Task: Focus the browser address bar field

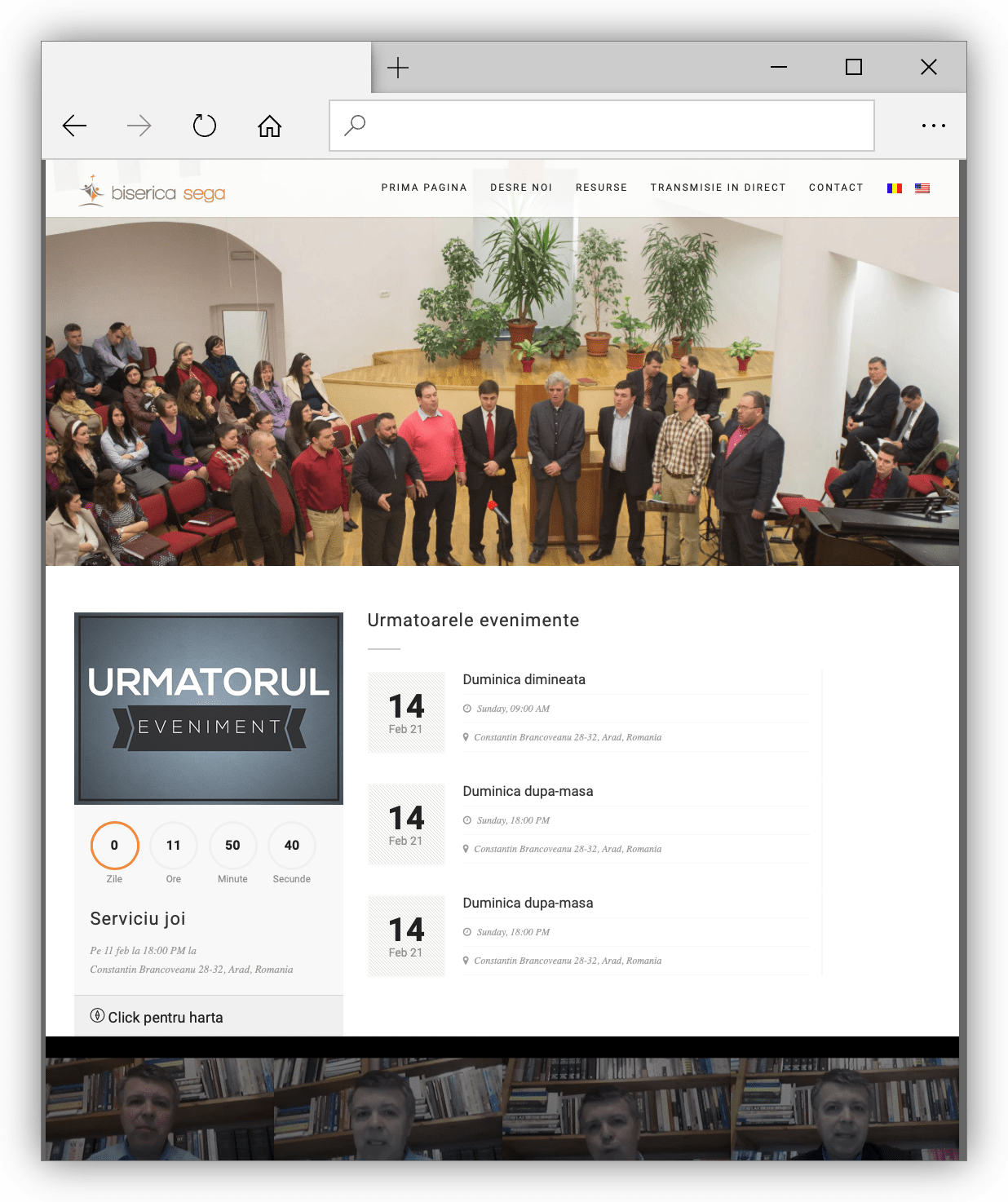Action: pos(602,126)
